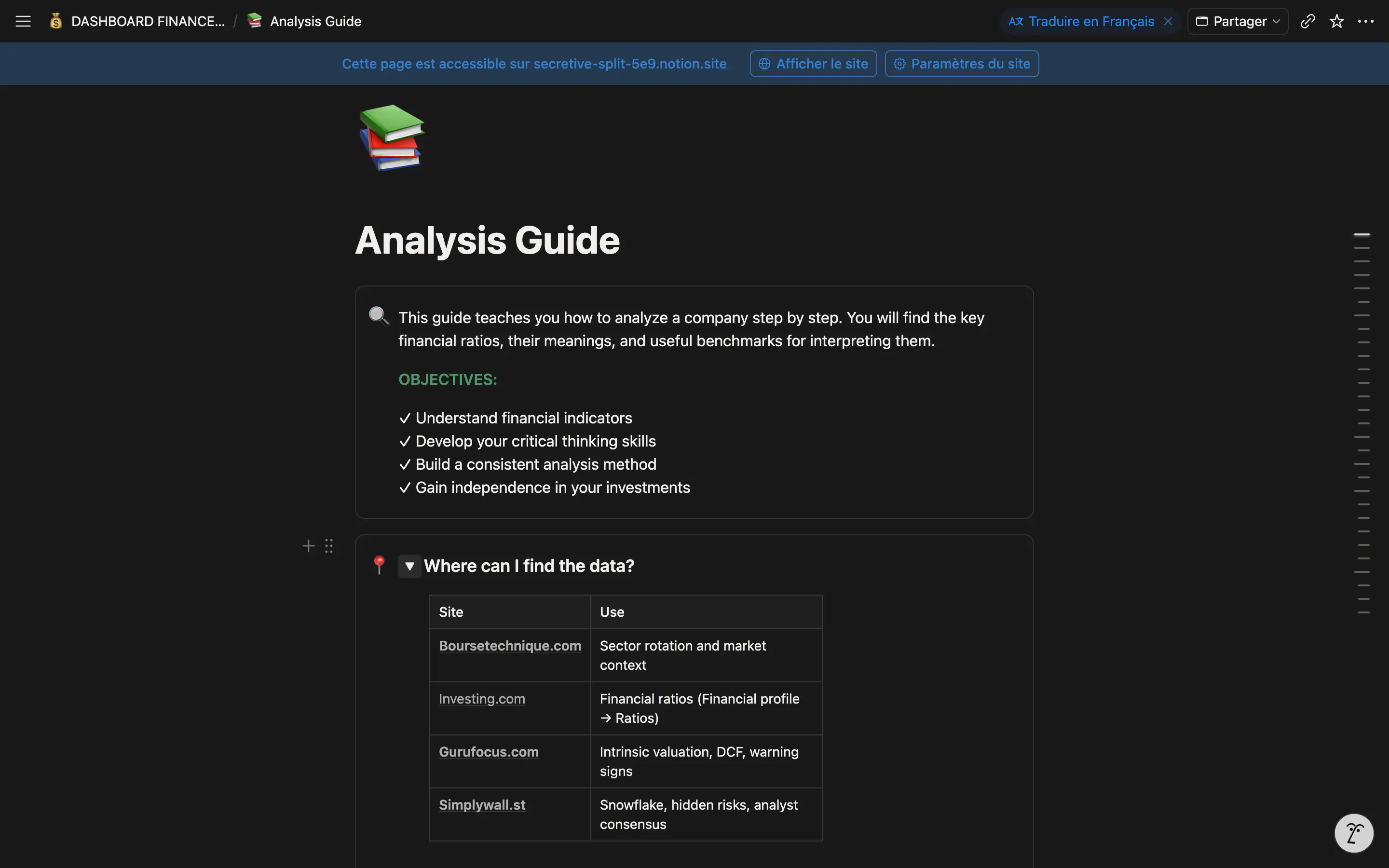Click 'Build a consistent analysis method' line
Viewport: 1389px width, 868px height.
528,464
